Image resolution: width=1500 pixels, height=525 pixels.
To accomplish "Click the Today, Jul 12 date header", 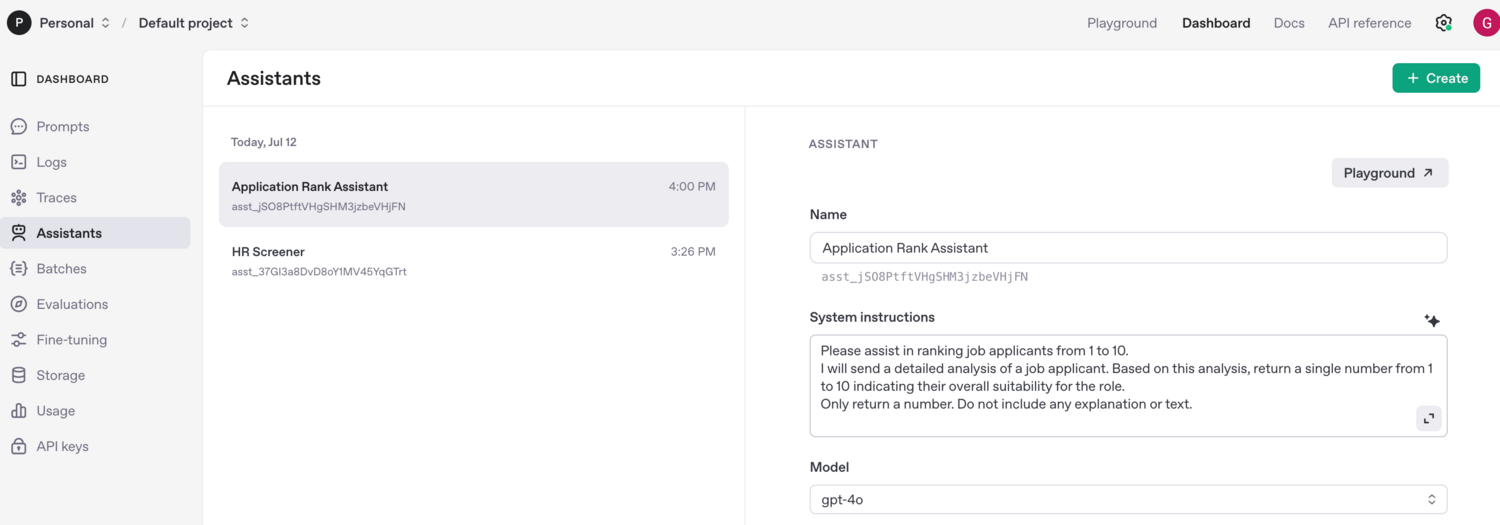I will [264, 142].
